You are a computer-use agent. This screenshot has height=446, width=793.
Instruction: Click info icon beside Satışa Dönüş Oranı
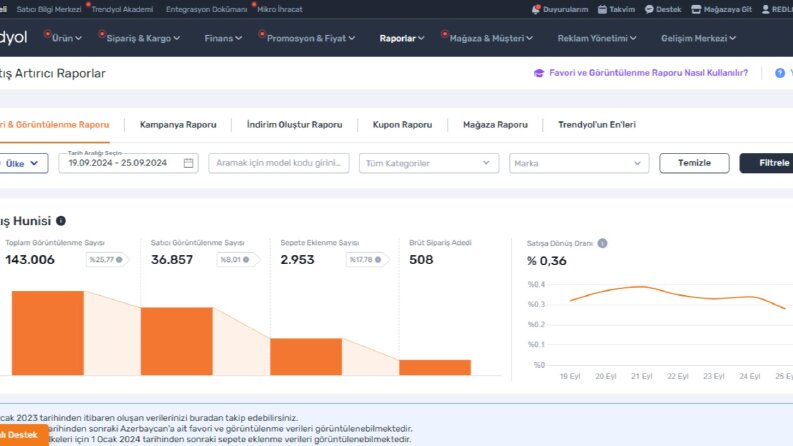point(602,243)
